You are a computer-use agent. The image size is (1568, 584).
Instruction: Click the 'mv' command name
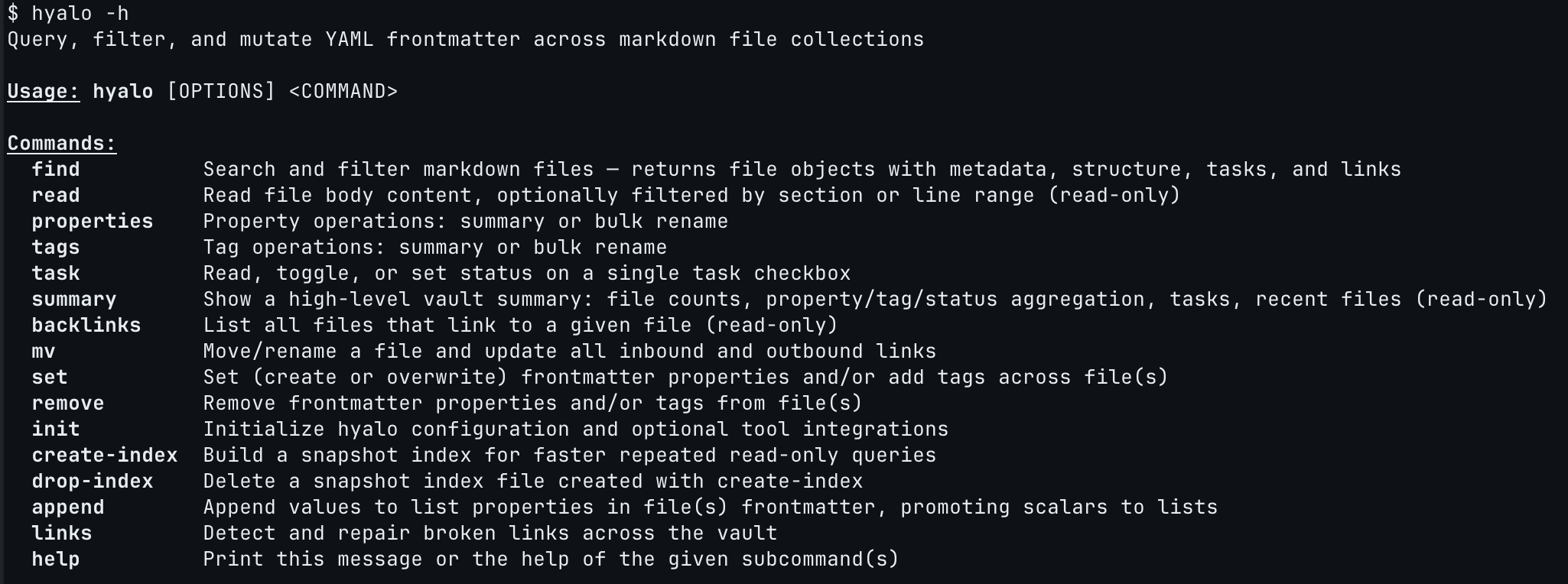point(44,352)
